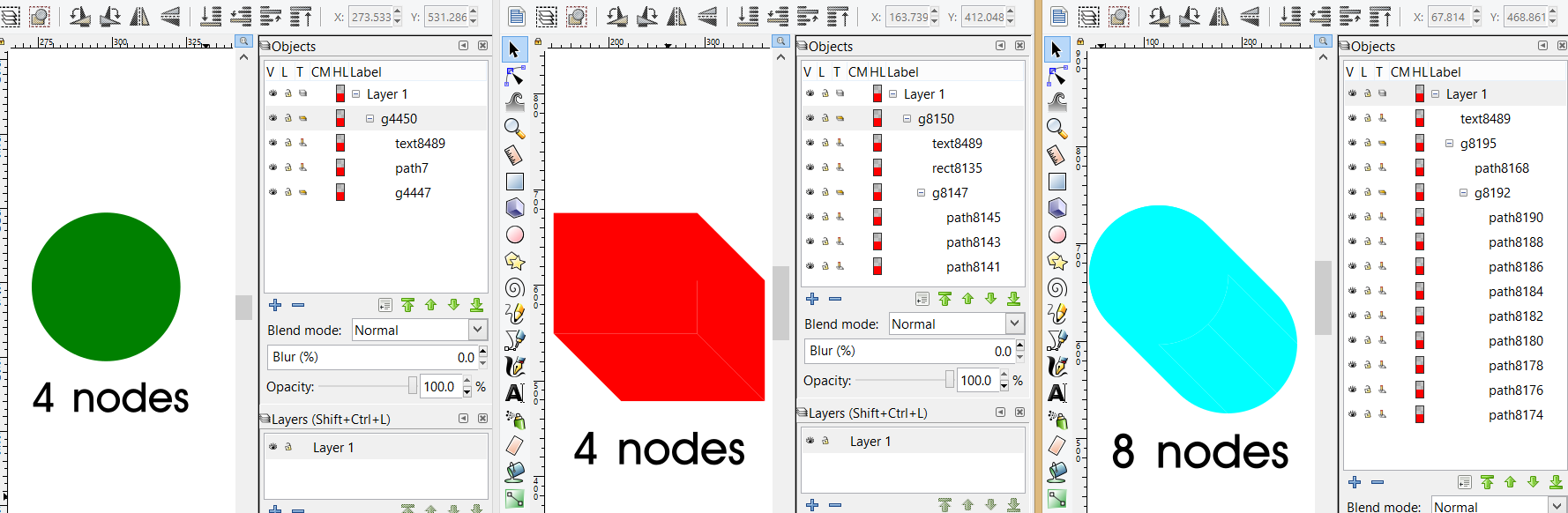
Task: Select the Text tool left of red cube
Action: [515, 393]
